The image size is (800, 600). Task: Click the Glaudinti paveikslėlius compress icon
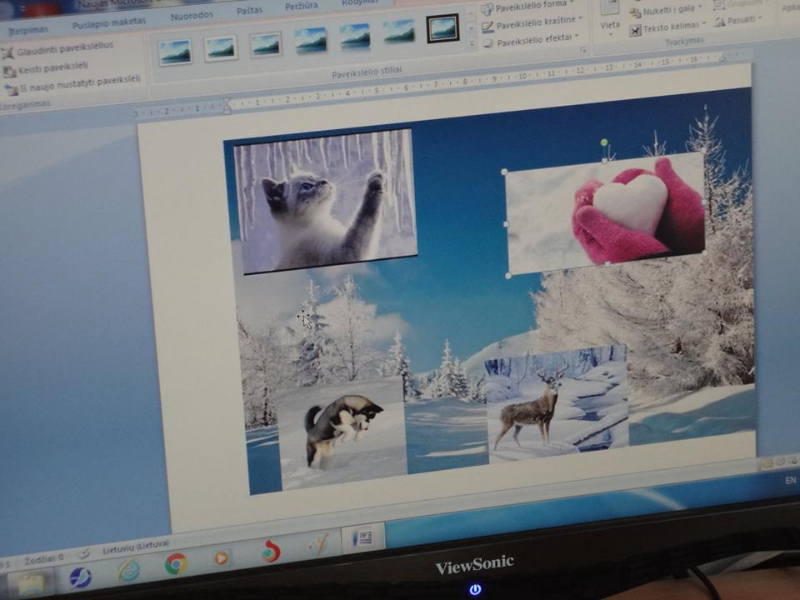[7, 54]
